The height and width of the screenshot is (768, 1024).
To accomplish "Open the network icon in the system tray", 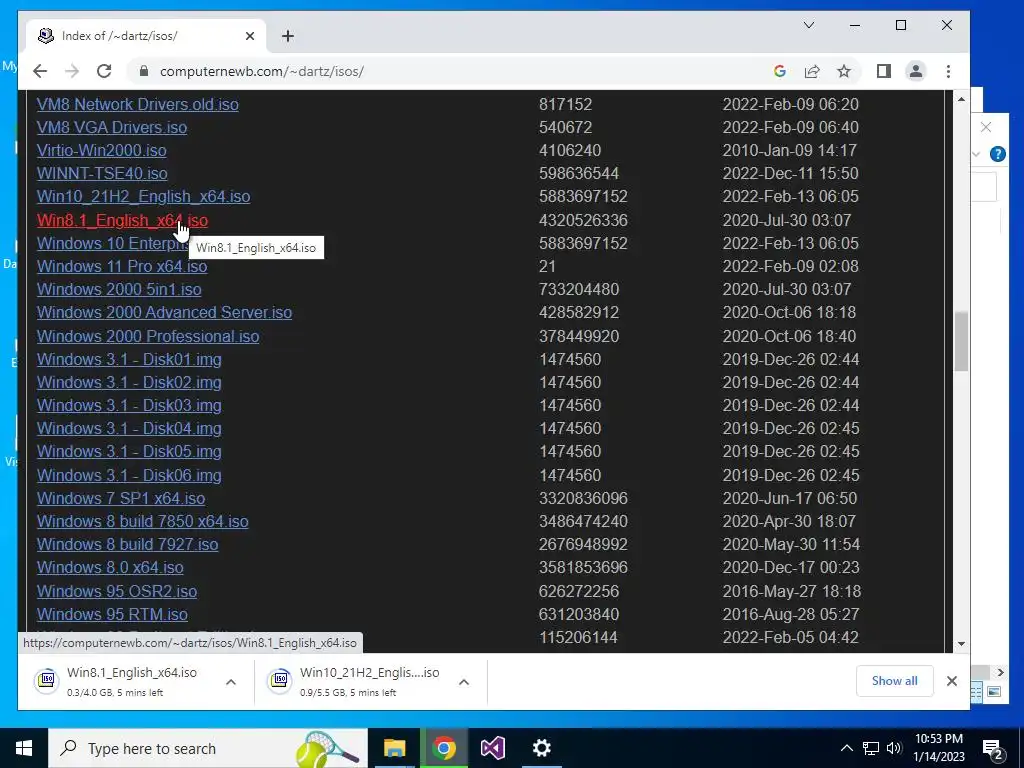I will pyautogui.click(x=871, y=748).
